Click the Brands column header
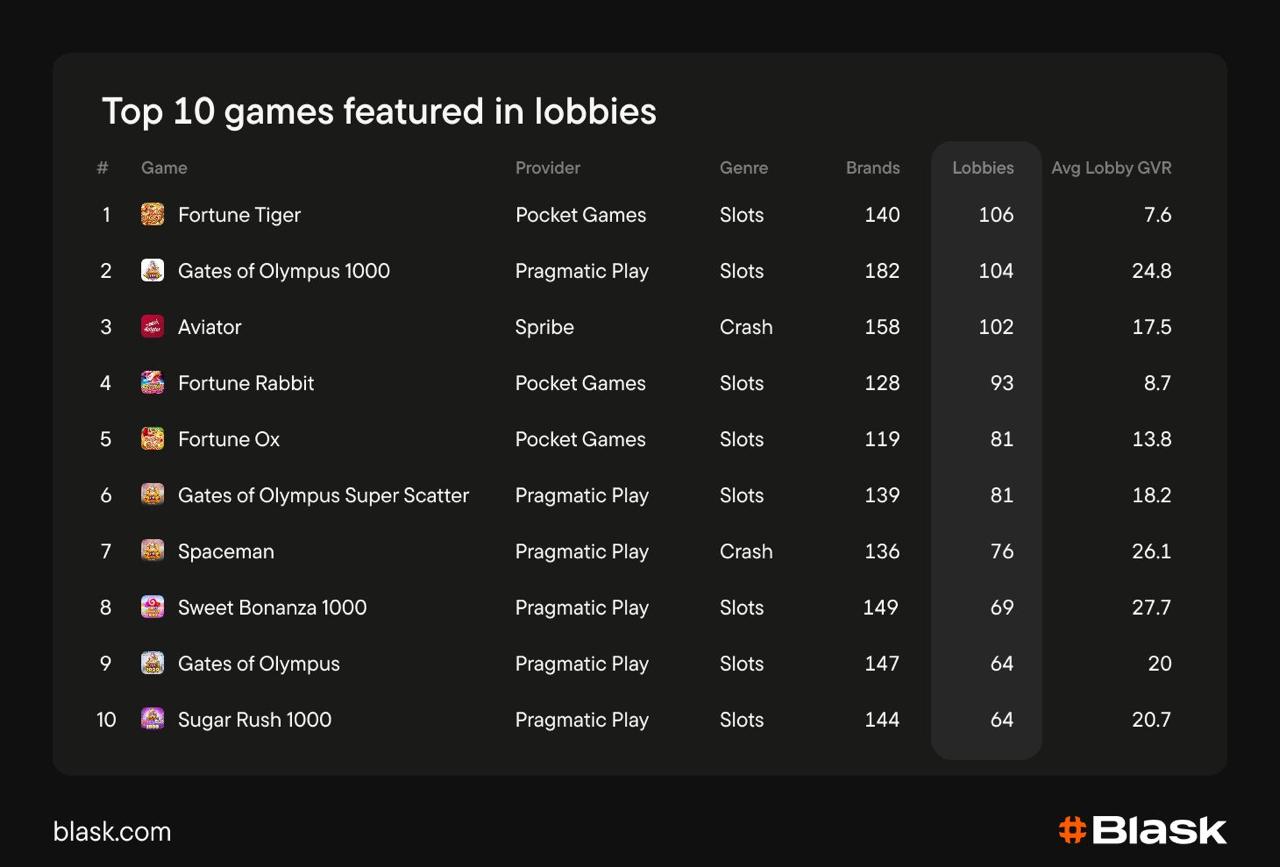This screenshot has width=1280, height=867. coord(872,168)
